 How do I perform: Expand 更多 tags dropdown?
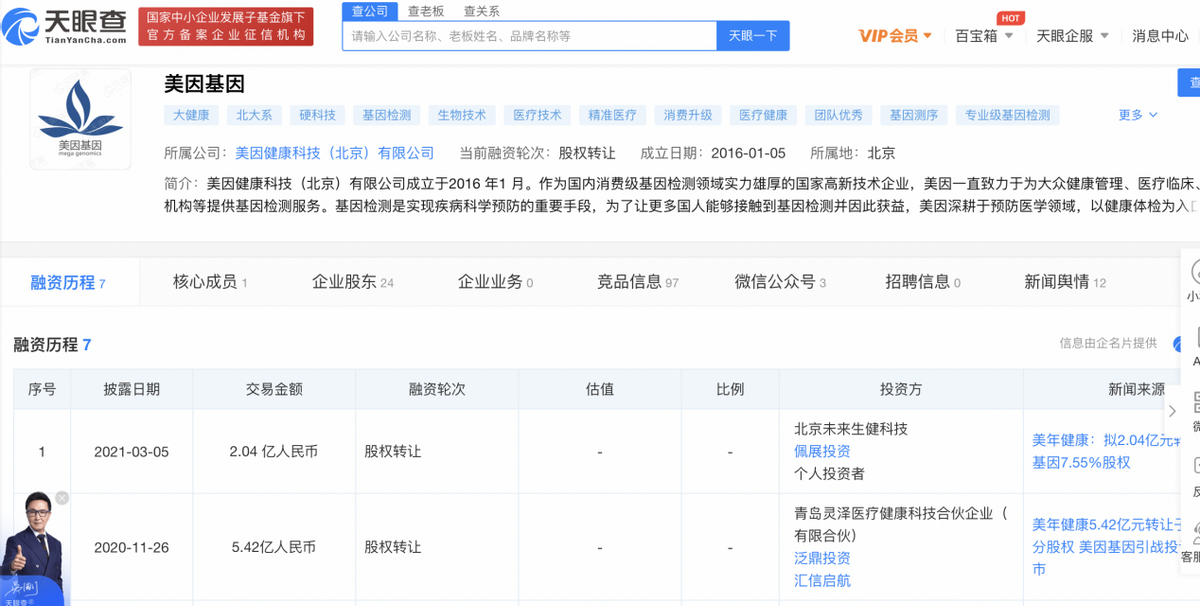(1138, 115)
